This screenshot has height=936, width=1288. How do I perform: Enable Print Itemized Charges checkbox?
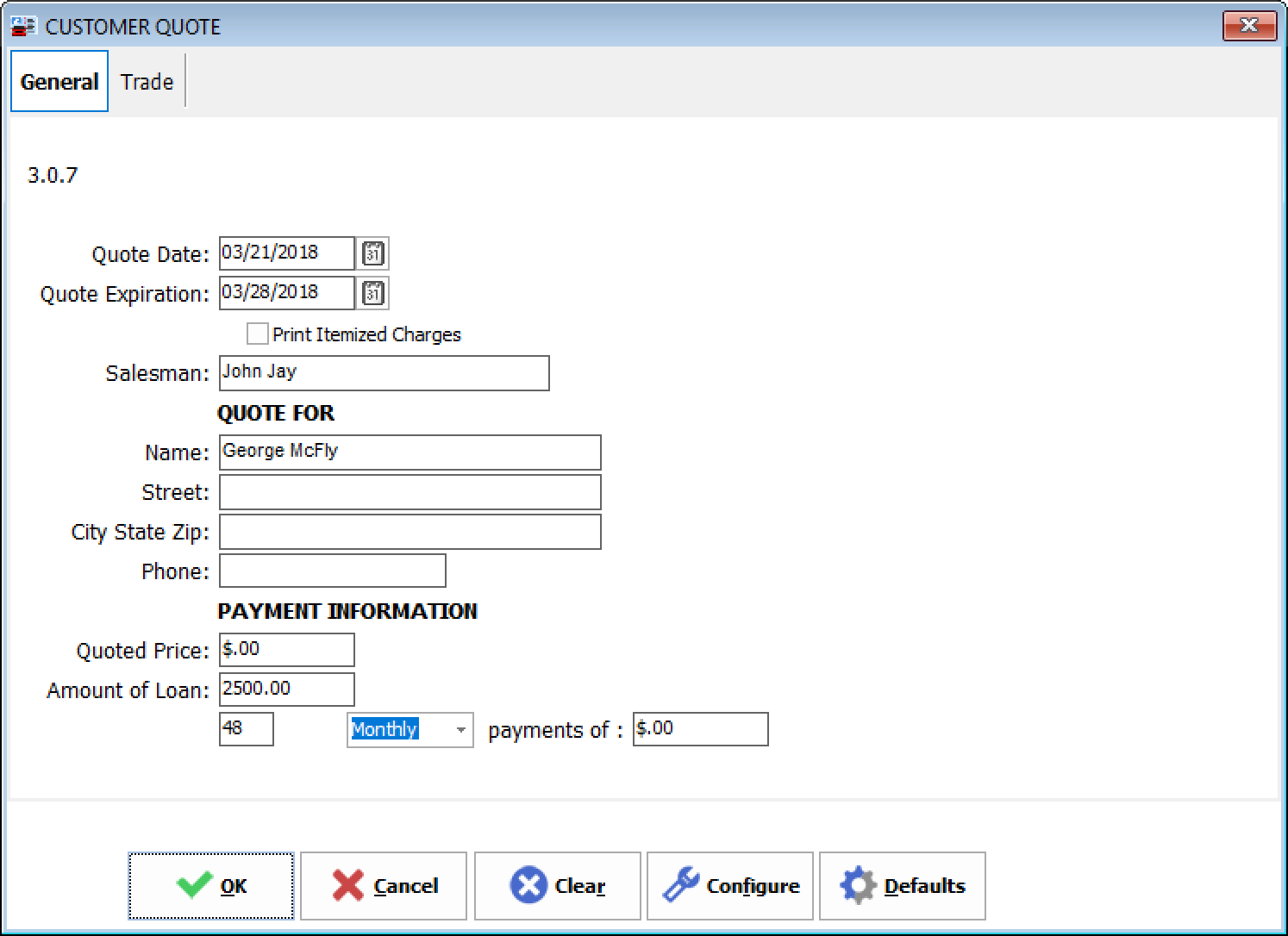coord(258,334)
